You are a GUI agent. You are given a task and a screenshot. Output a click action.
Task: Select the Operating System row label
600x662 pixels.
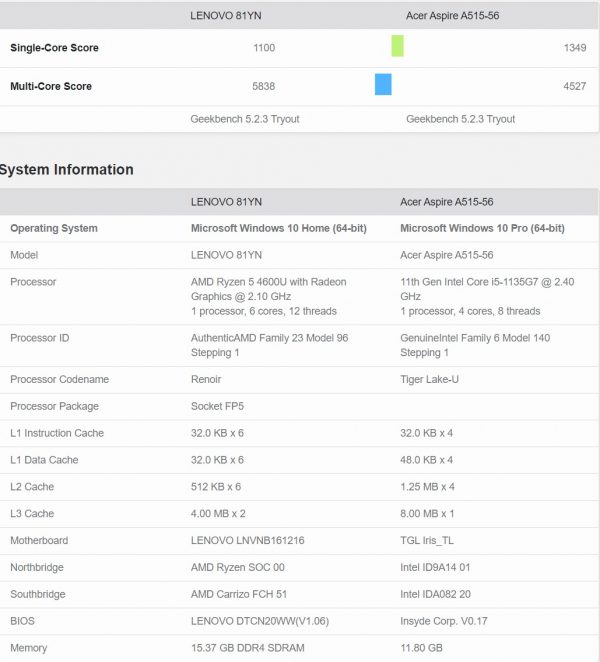click(54, 228)
